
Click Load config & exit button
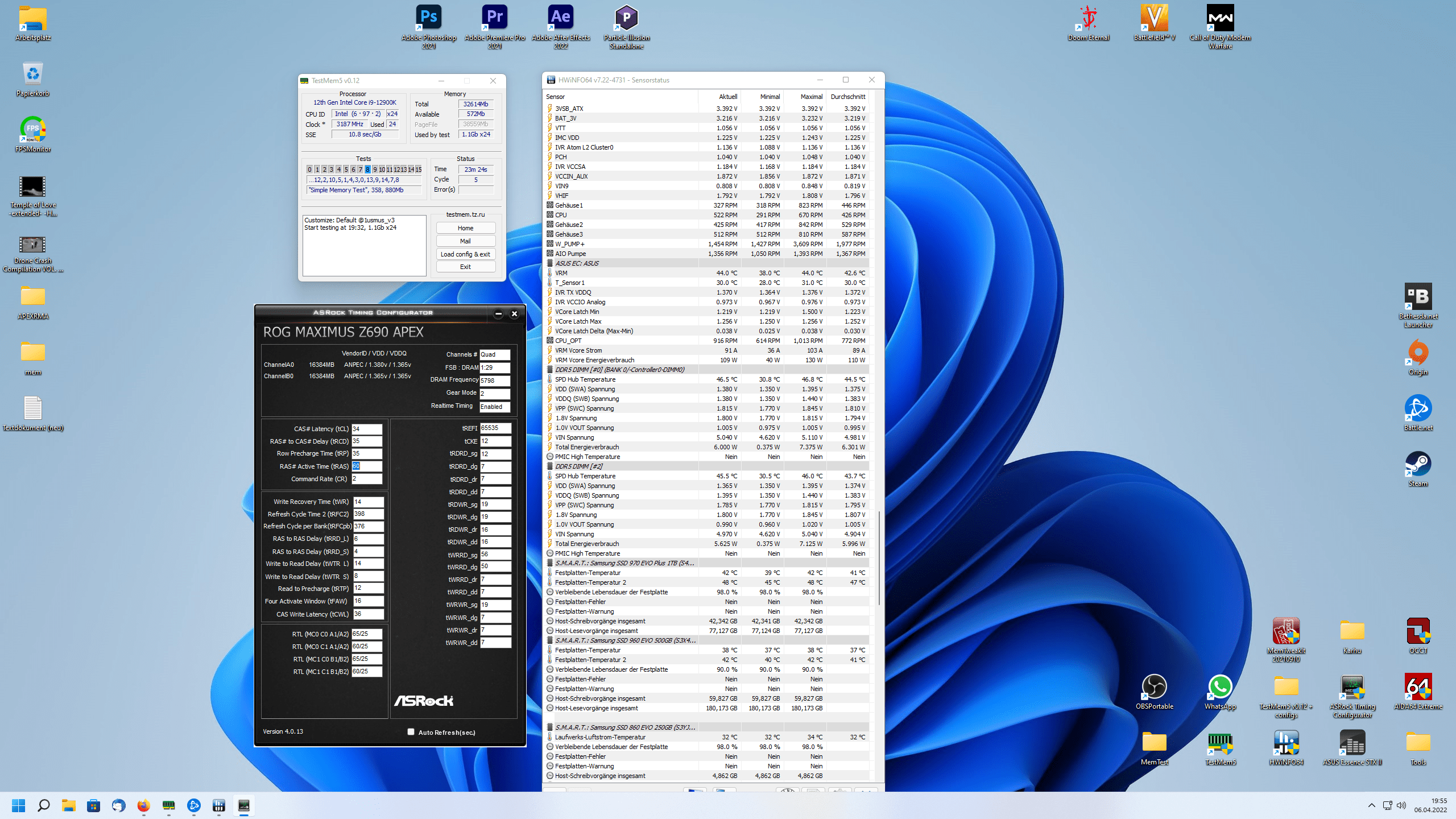tap(465, 254)
